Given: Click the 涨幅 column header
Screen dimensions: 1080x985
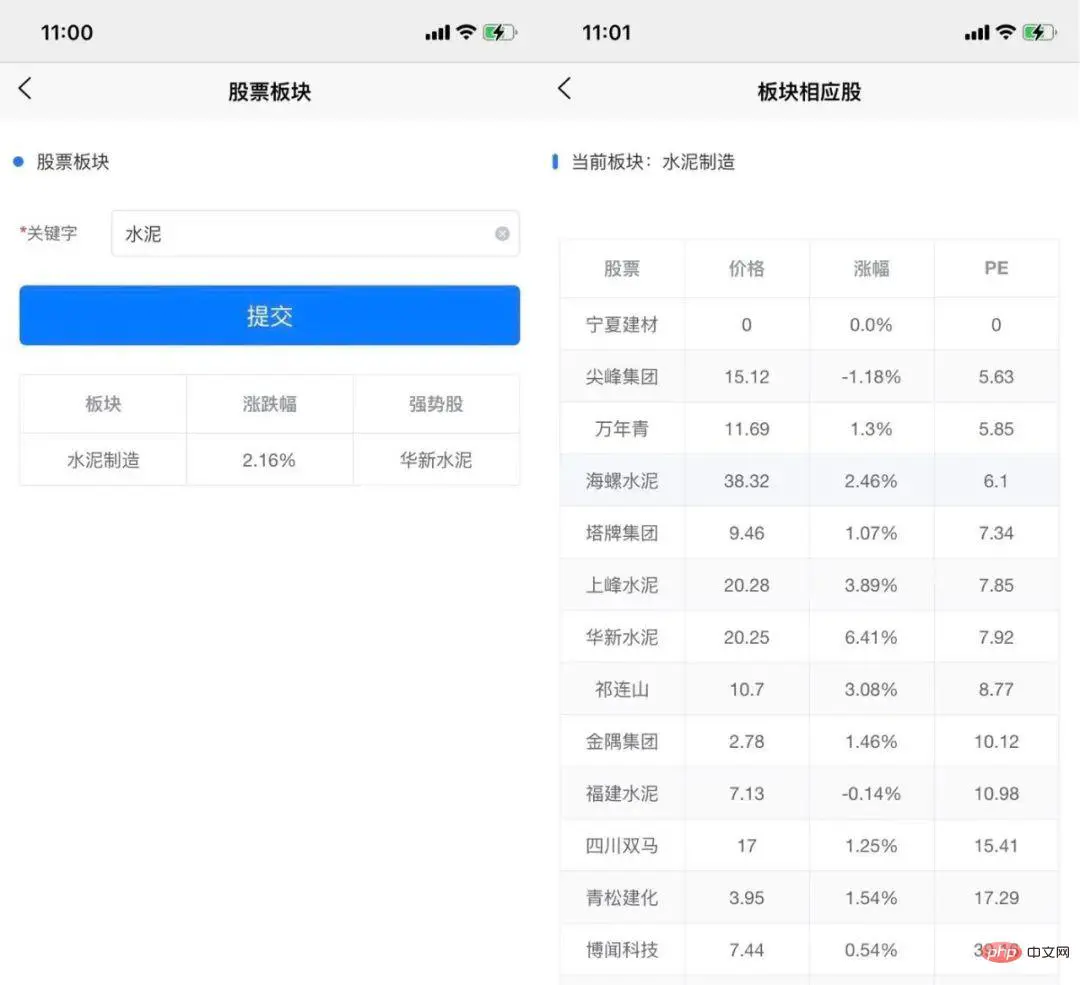Looking at the screenshot, I should coord(871,268).
